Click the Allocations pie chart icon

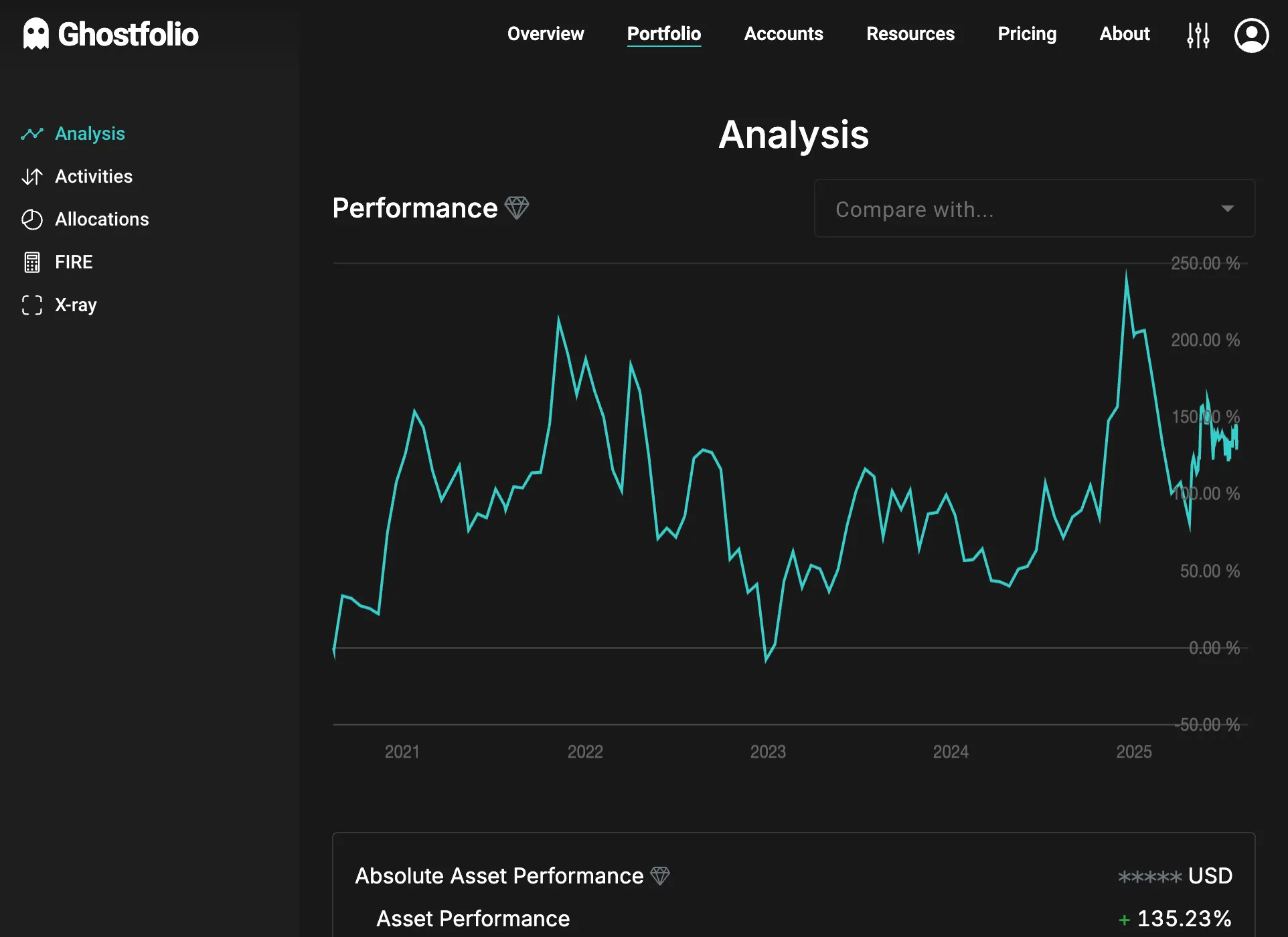point(32,220)
